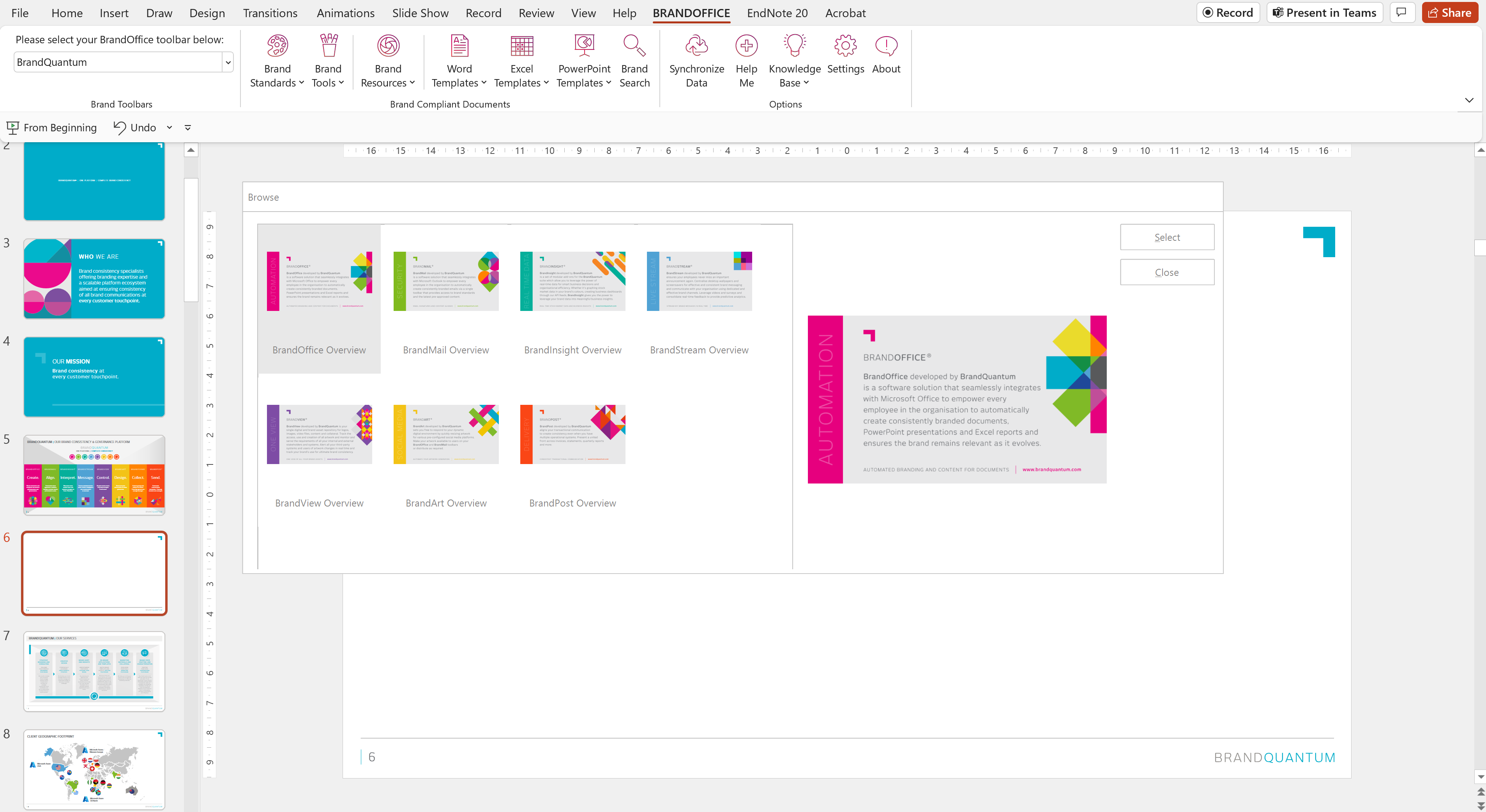Click slide panel scroll up arrow
The height and width of the screenshot is (812, 1486).
[191, 150]
